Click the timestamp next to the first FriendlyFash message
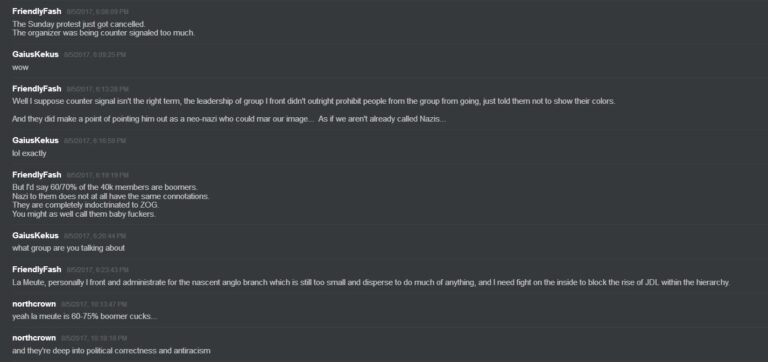768x362 pixels. (98, 11)
